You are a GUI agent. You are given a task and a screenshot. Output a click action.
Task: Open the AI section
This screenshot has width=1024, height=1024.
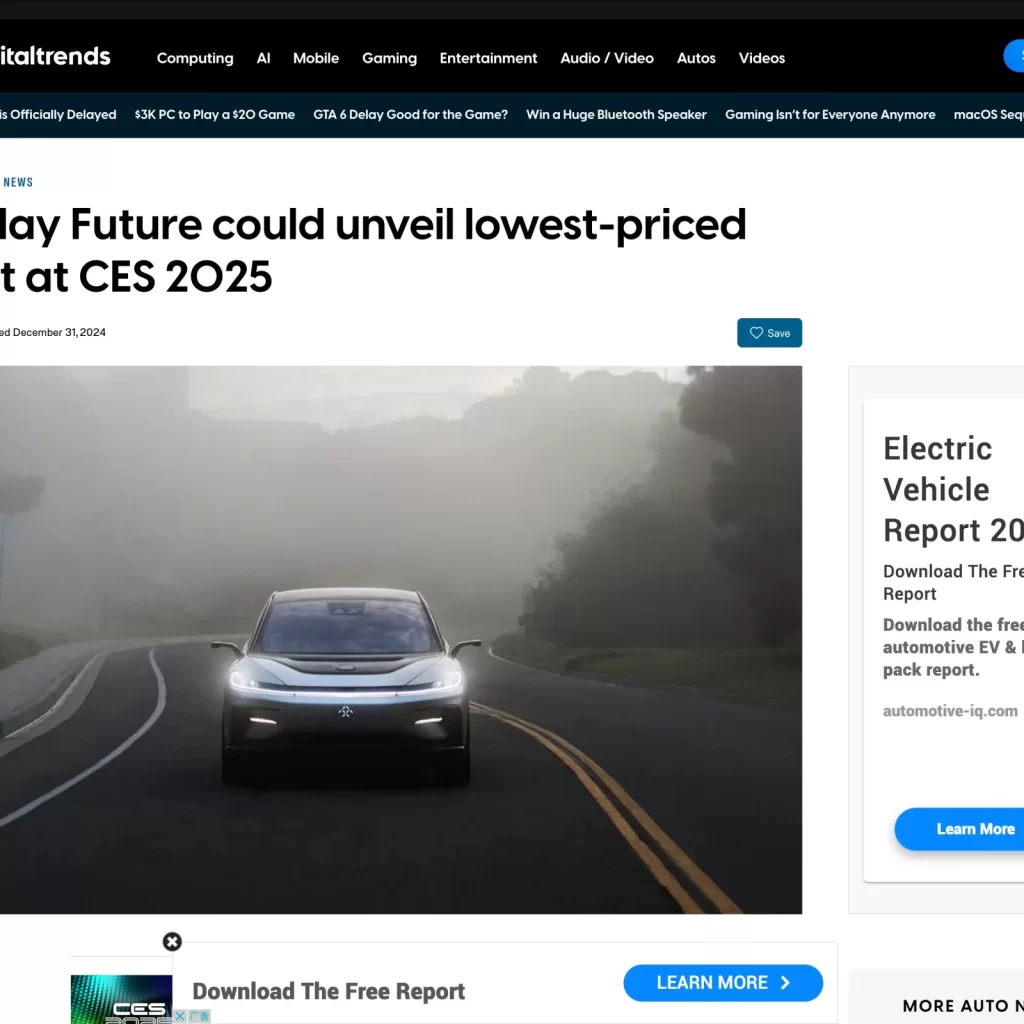pos(263,58)
